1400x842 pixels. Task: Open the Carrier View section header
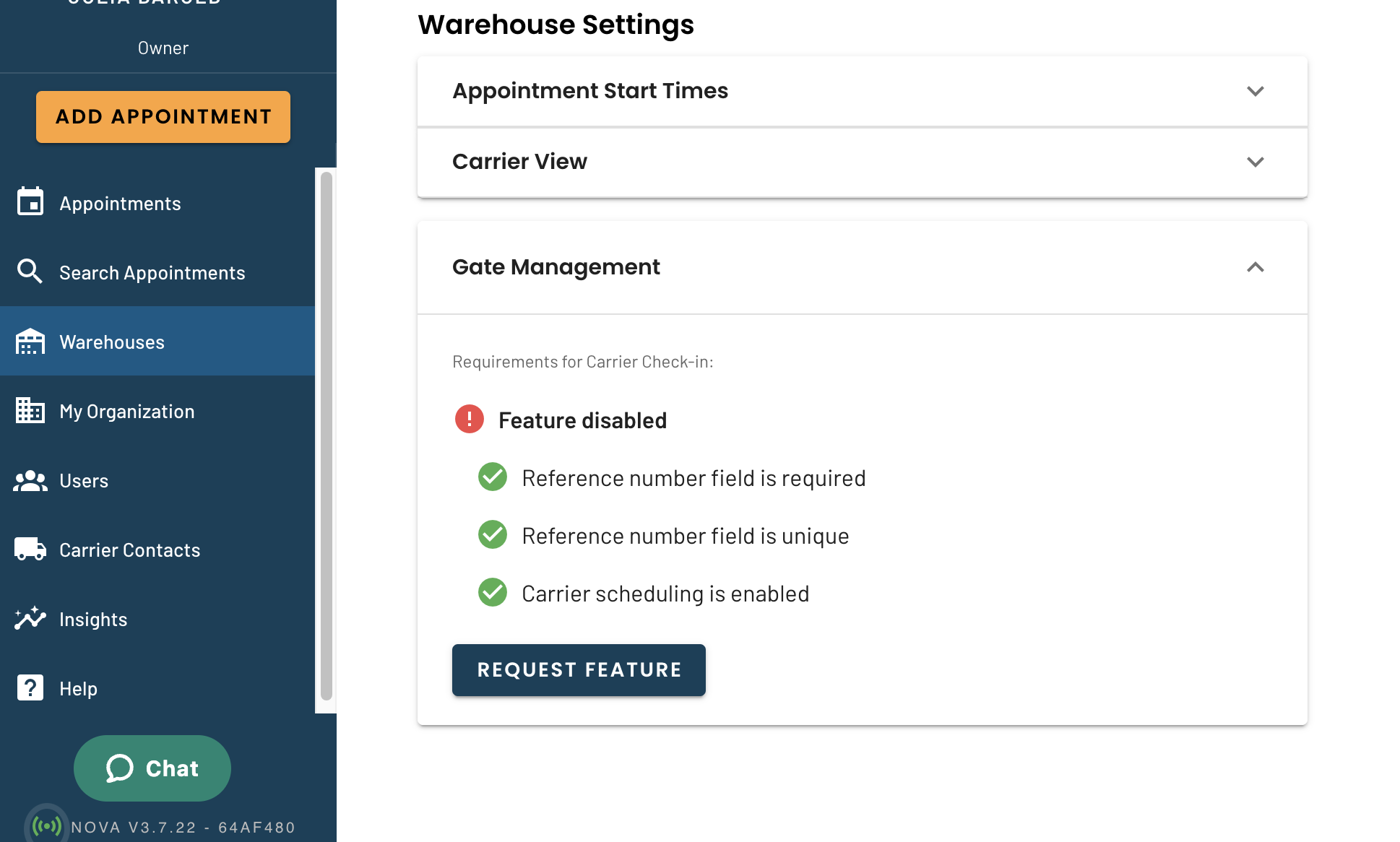(x=863, y=162)
